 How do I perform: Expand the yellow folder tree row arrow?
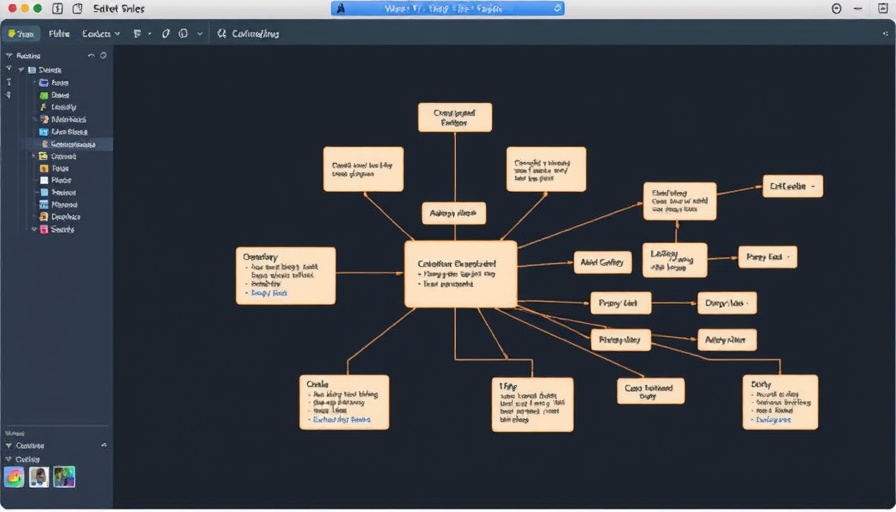33,156
